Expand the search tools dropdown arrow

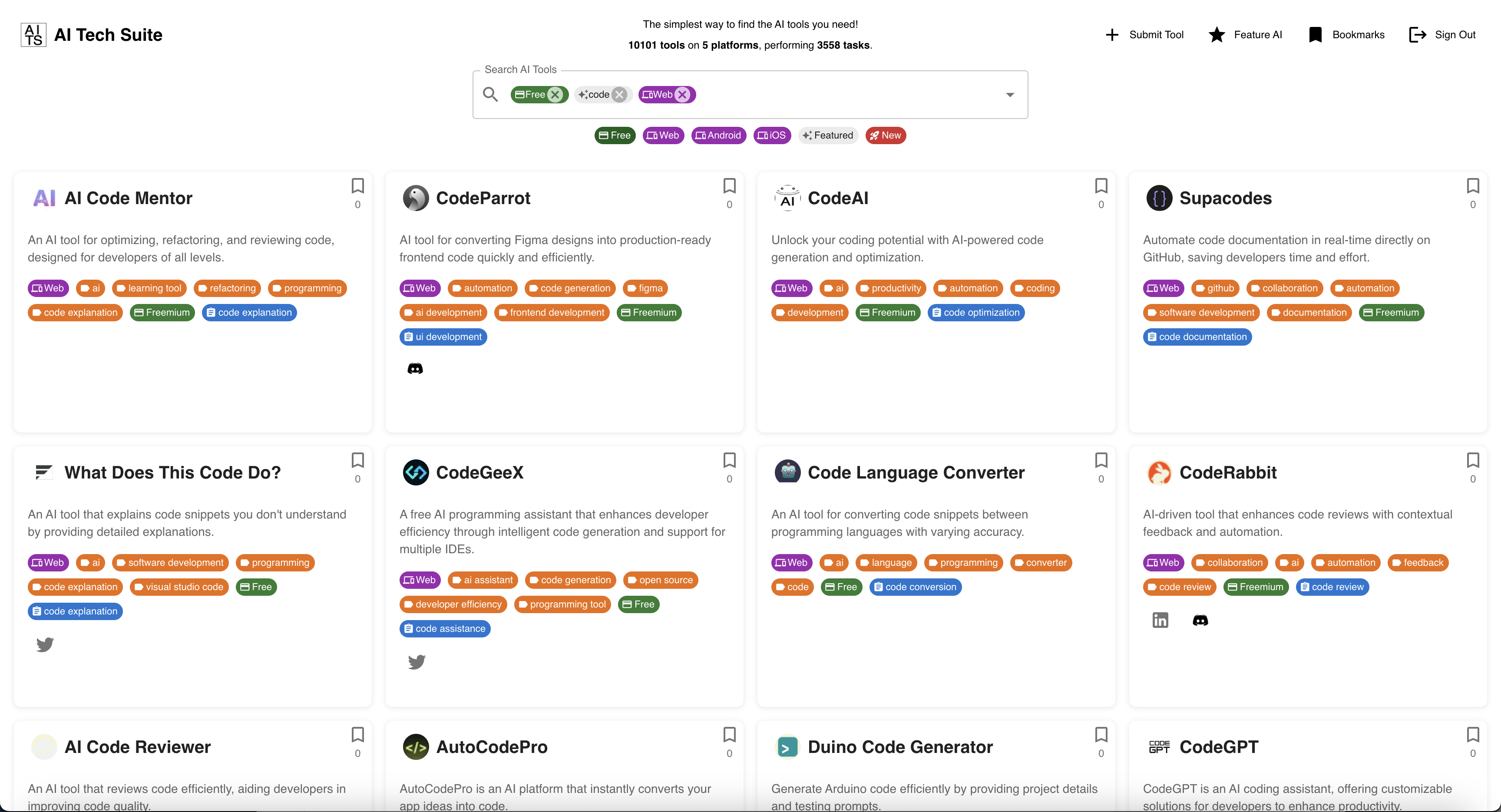(1010, 95)
